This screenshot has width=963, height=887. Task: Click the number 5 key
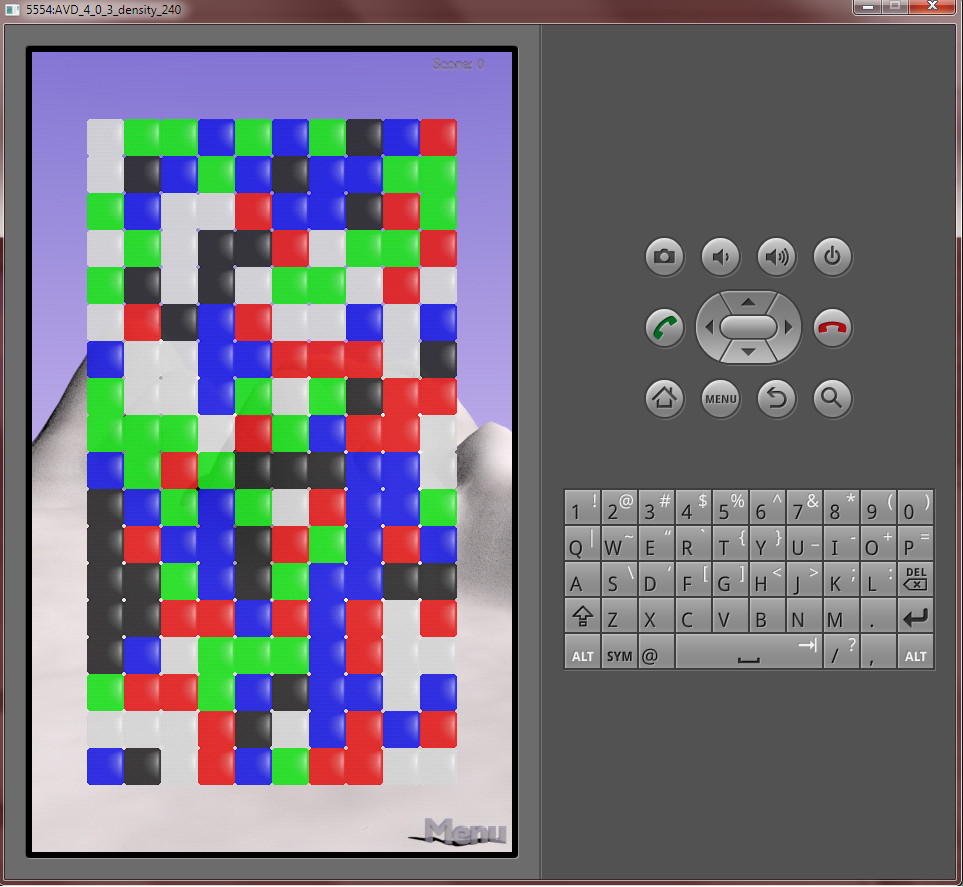730,507
